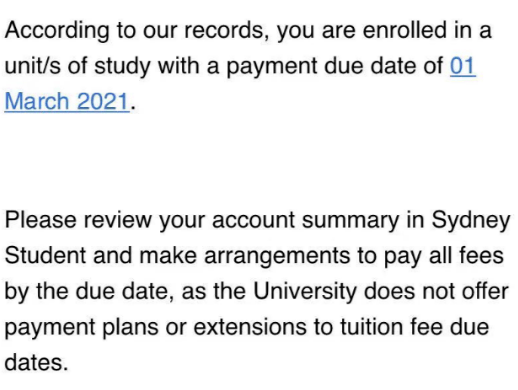Click the word "study" in first paragraph

pos(122,67)
